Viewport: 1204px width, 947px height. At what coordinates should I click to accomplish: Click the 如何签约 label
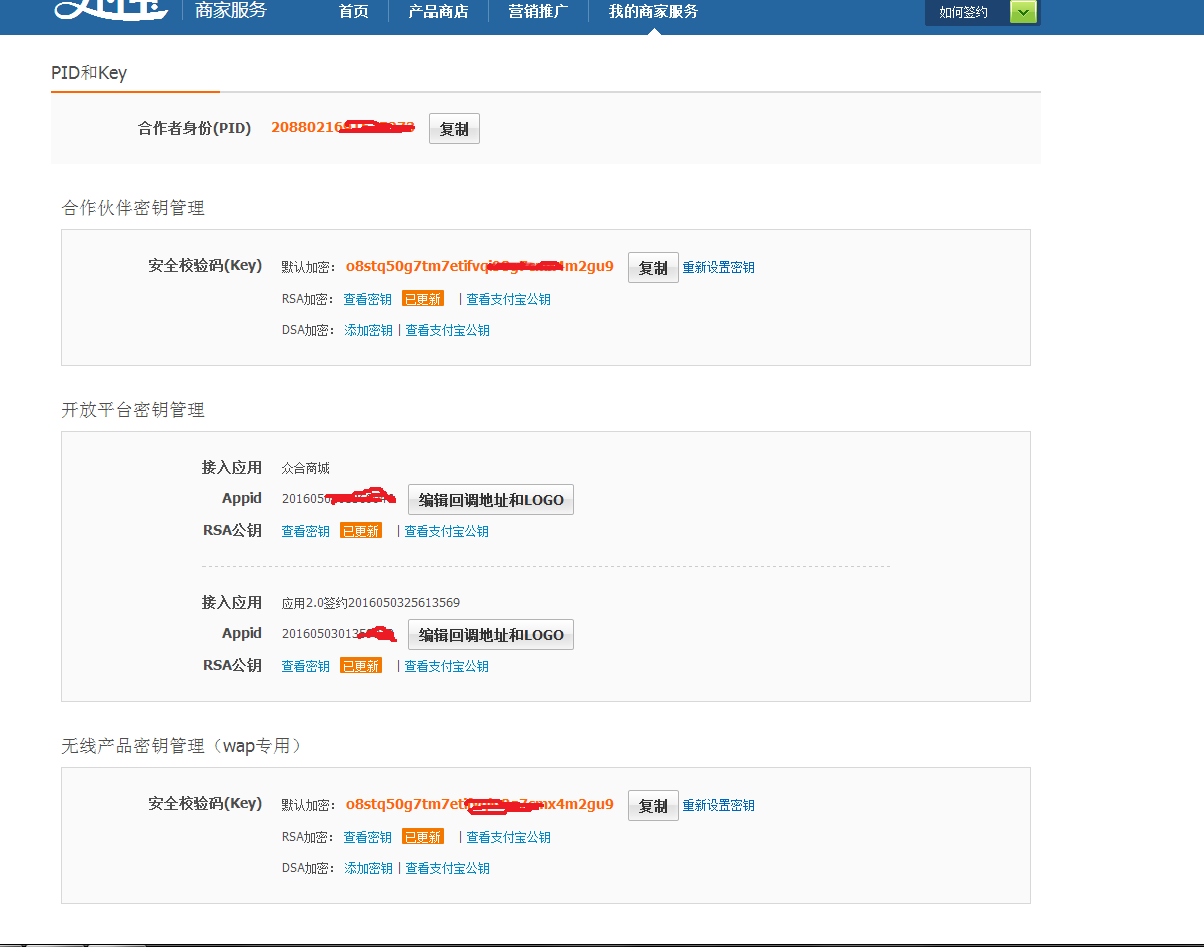pos(964,13)
